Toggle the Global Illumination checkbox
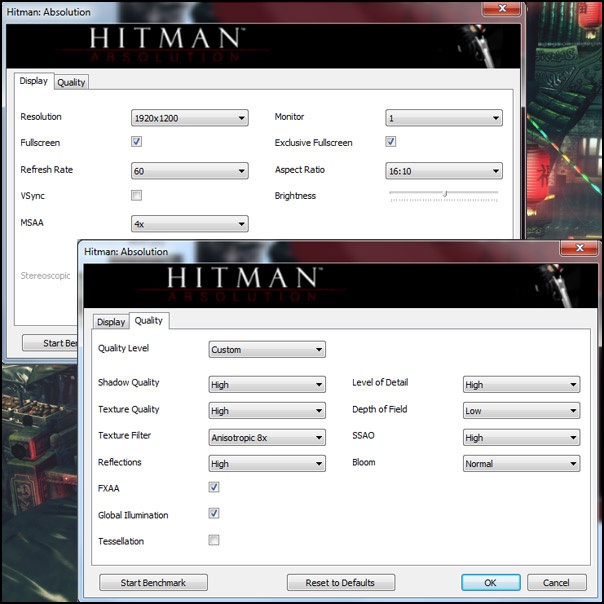Screen dimensions: 604x604 coord(214,513)
